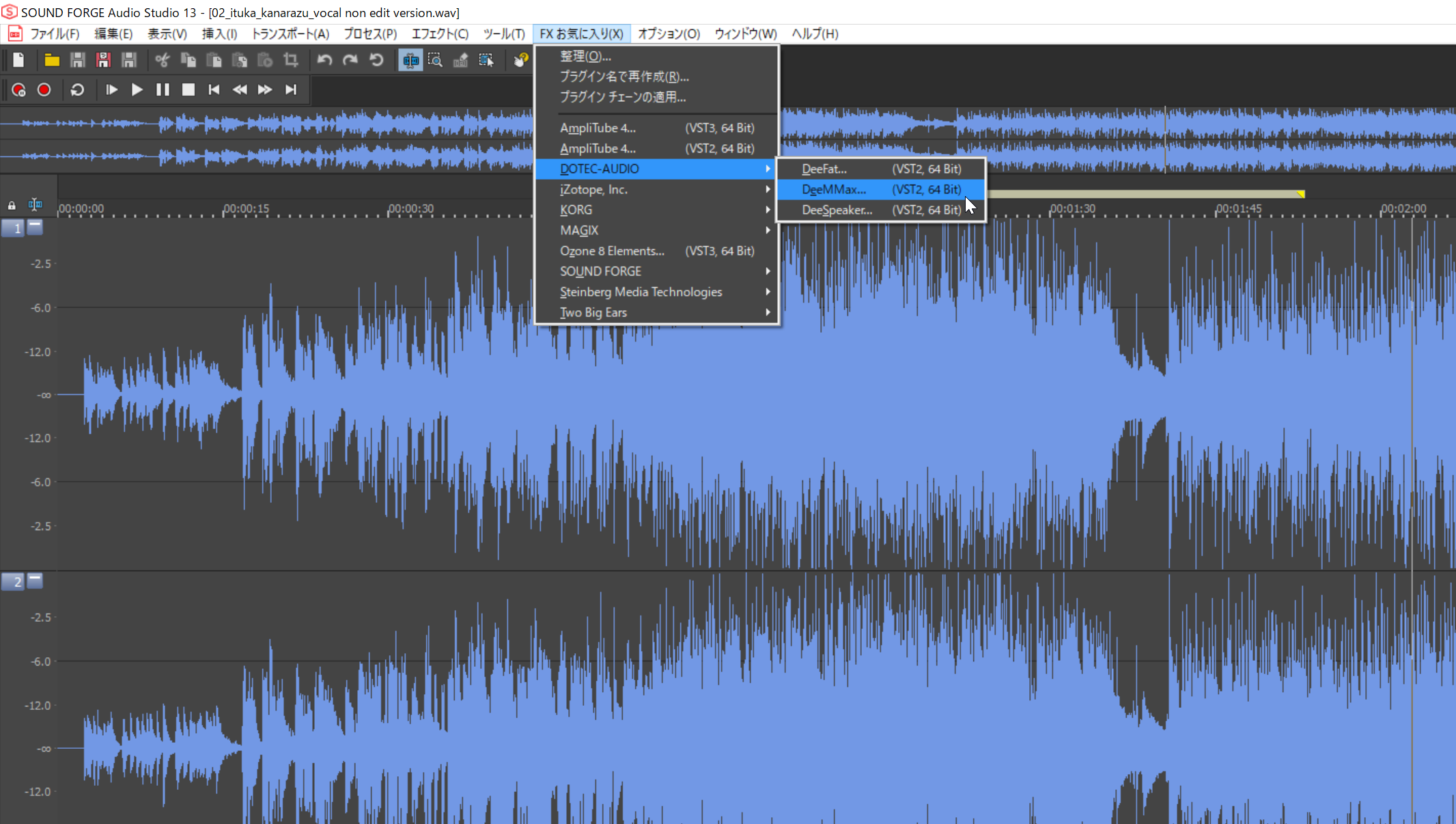This screenshot has height=824, width=1456.
Task: Select Ozone 8 Elements plugin
Action: pos(657,251)
